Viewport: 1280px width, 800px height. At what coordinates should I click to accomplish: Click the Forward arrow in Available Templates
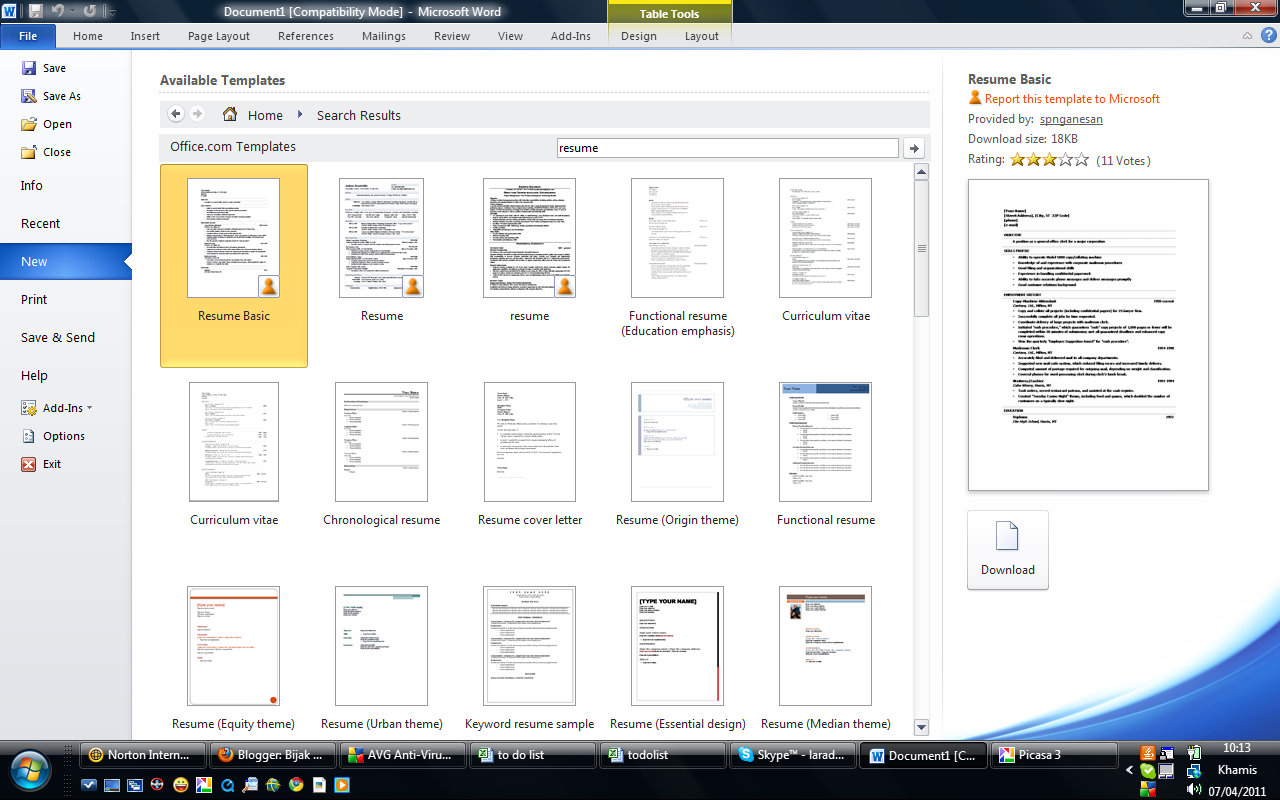[197, 114]
